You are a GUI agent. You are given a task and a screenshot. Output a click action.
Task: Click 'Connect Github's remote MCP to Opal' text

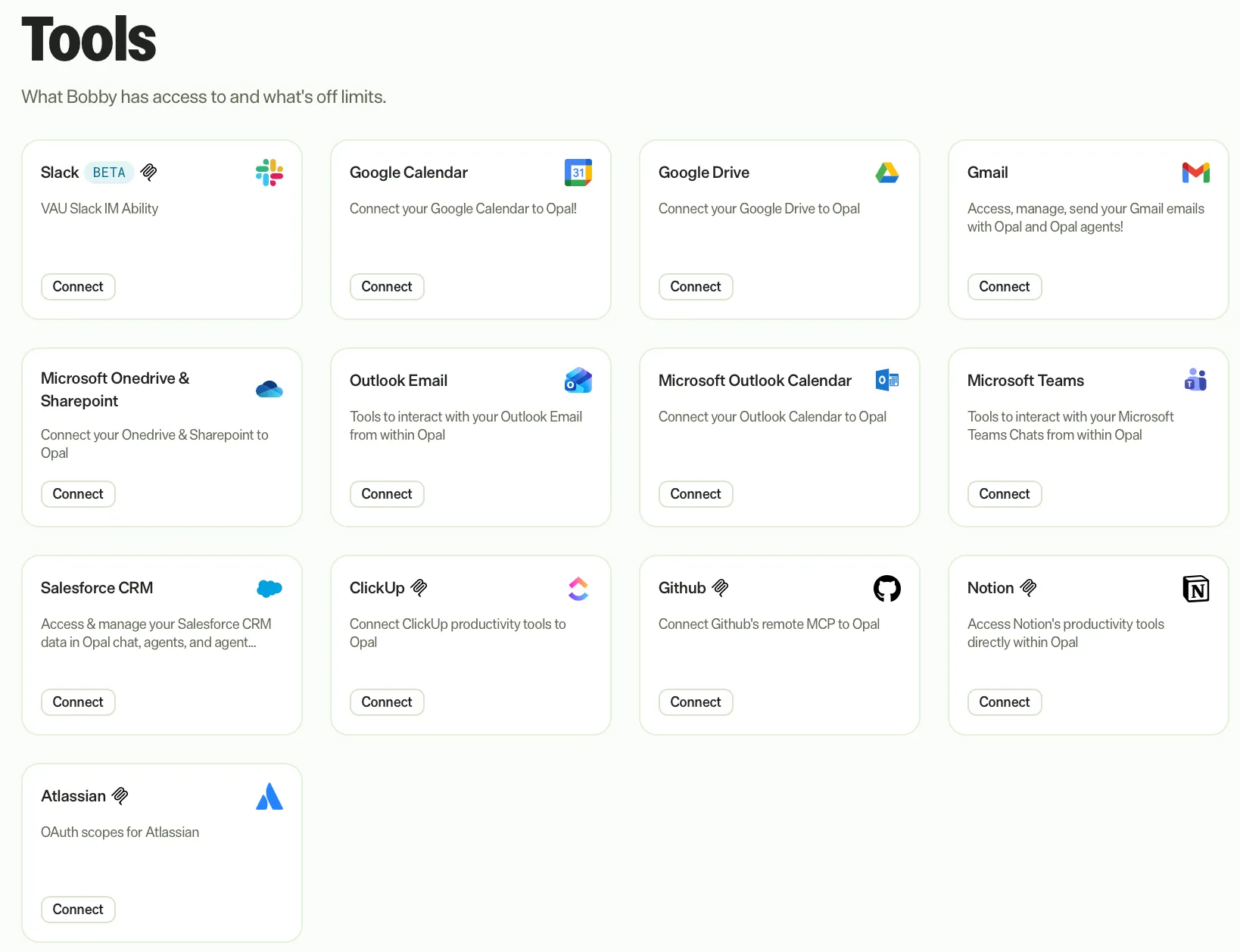coord(769,624)
